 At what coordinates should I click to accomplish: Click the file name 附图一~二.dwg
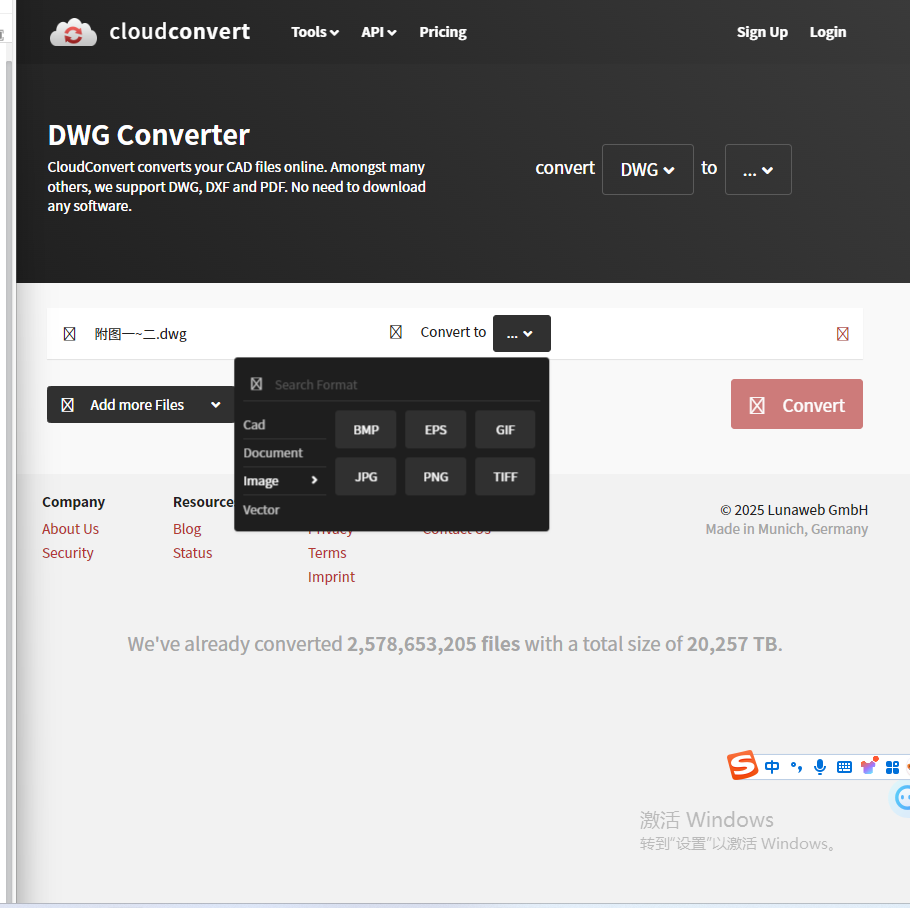(x=140, y=334)
